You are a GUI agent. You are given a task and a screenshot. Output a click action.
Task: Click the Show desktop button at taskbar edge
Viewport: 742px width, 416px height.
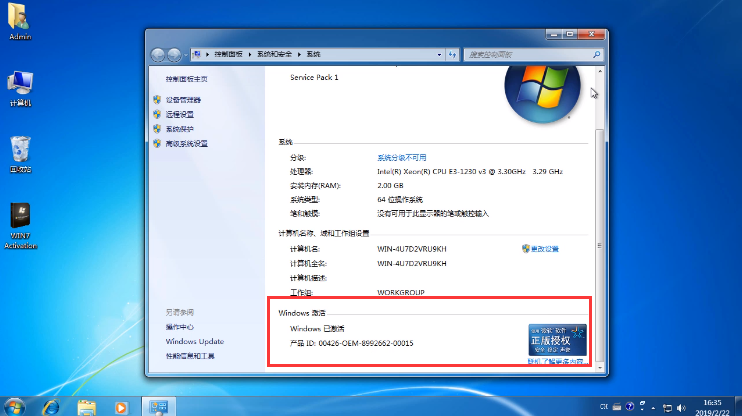(x=738, y=407)
